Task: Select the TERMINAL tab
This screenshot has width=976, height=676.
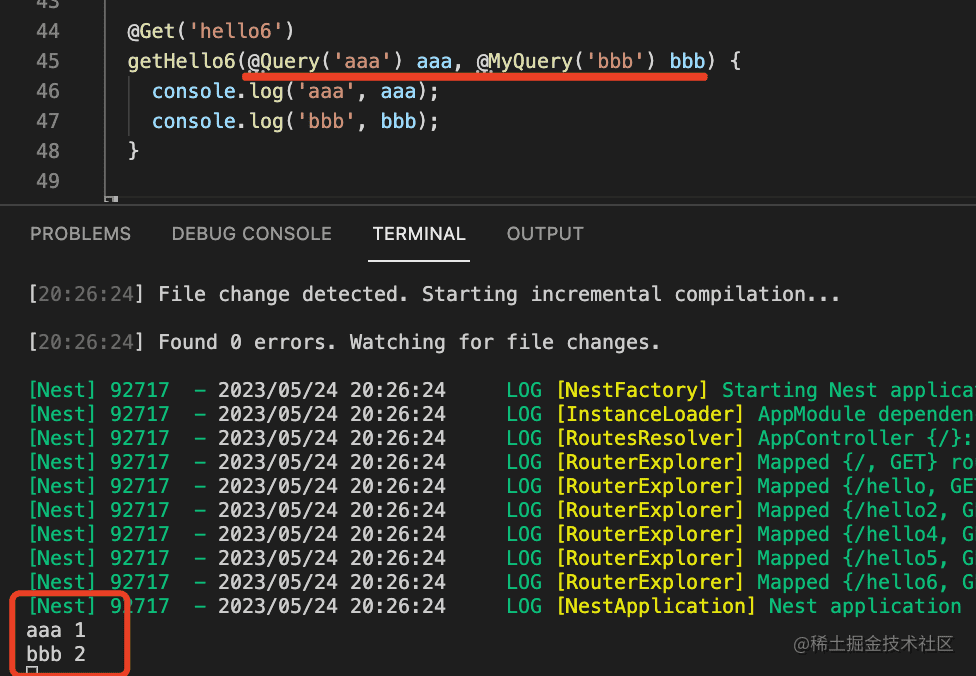Action: click(x=419, y=234)
